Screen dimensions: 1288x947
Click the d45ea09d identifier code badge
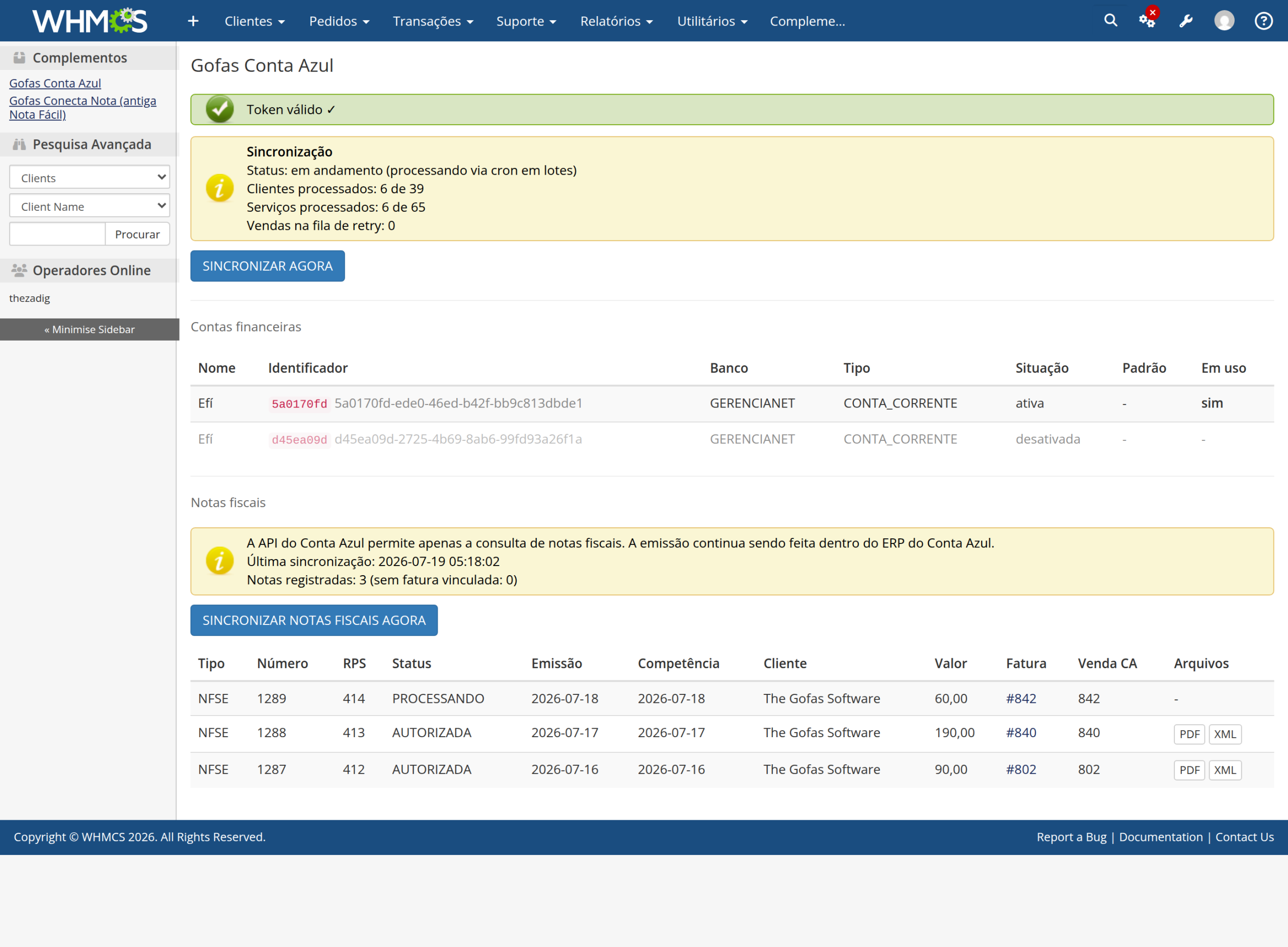(x=299, y=440)
